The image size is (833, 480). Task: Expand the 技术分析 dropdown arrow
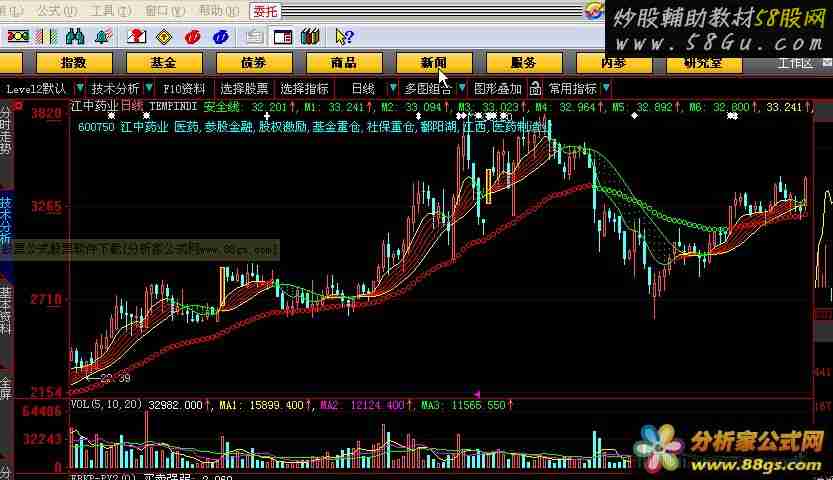pos(149,88)
